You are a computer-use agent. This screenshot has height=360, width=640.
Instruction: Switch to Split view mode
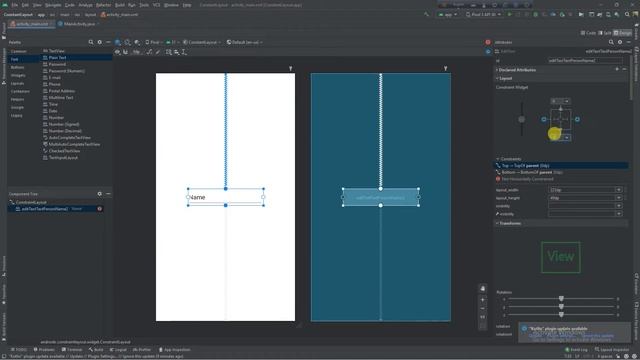pyautogui.click(x=605, y=33)
